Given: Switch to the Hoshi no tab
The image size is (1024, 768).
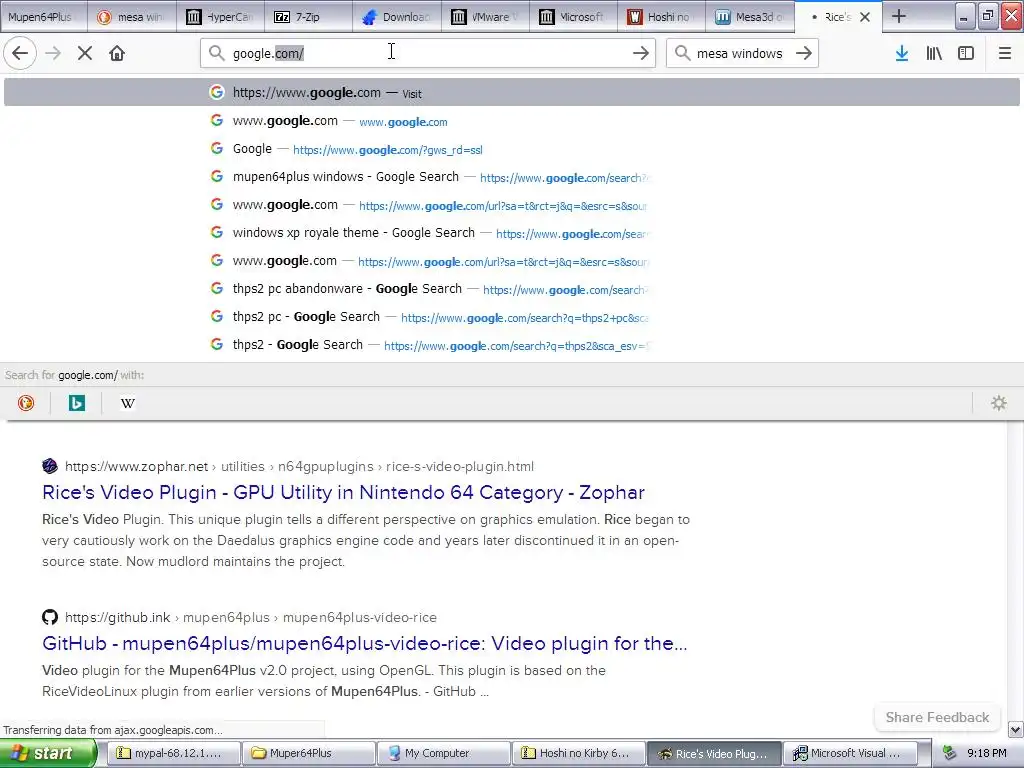Looking at the screenshot, I should [x=661, y=17].
